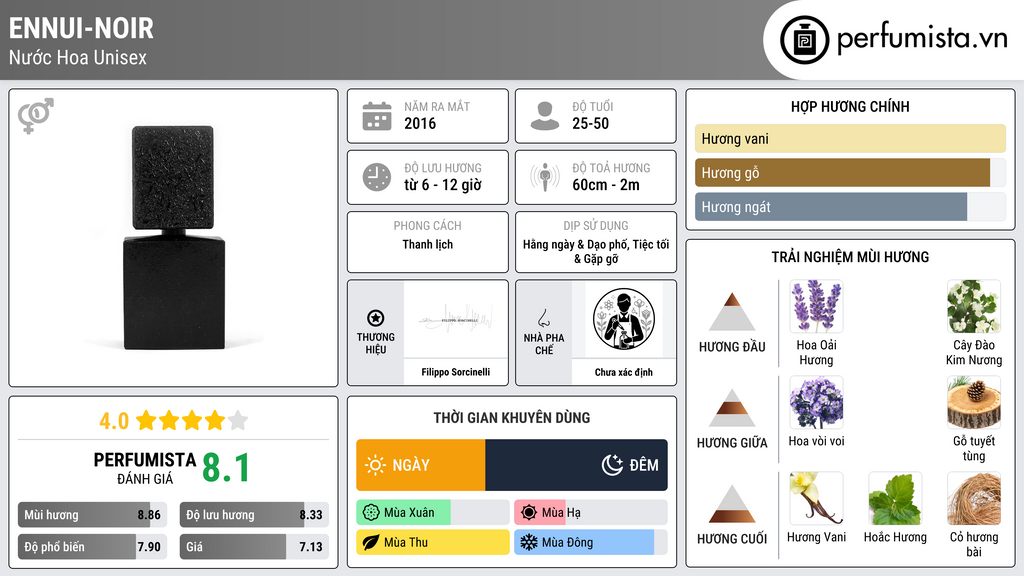Click the black Ennui-Noir perfume bottle image

pos(174,238)
